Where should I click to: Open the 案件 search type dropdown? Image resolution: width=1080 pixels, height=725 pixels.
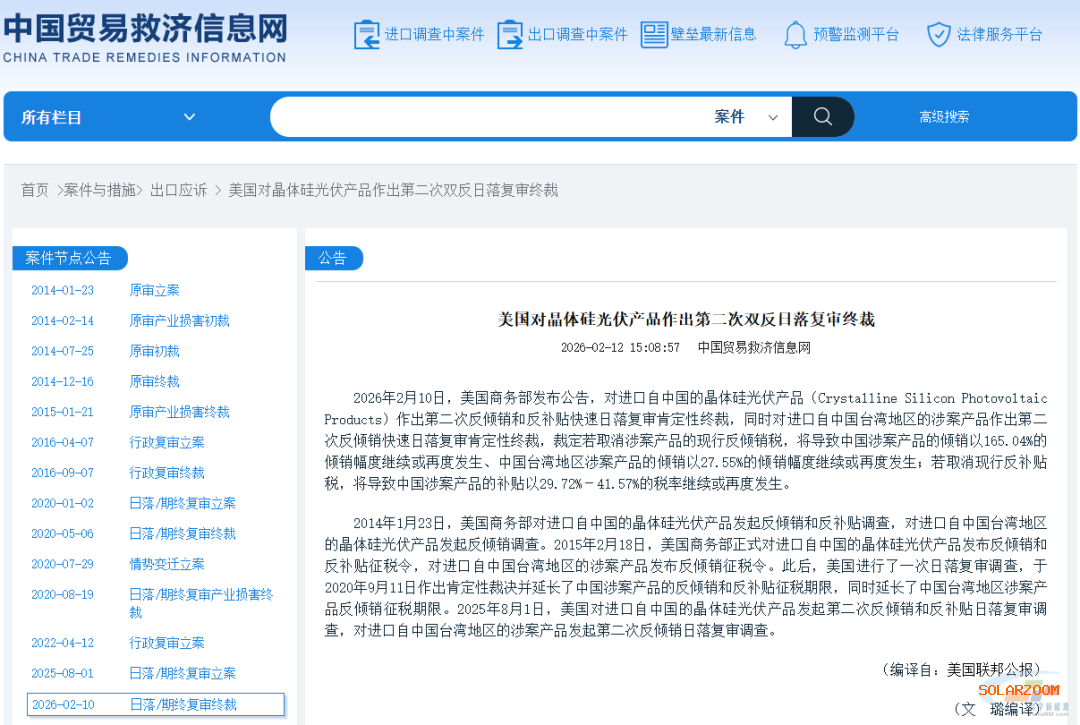pyautogui.click(x=746, y=117)
